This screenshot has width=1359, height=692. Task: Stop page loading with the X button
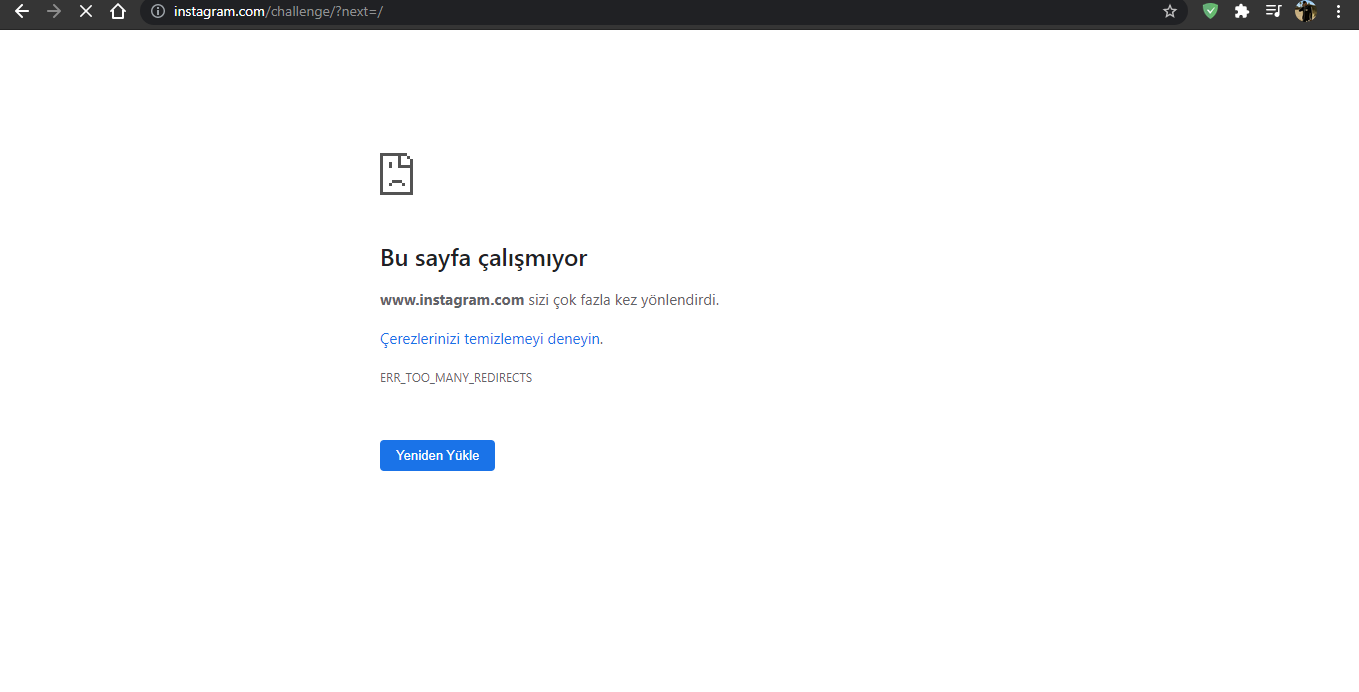[86, 12]
